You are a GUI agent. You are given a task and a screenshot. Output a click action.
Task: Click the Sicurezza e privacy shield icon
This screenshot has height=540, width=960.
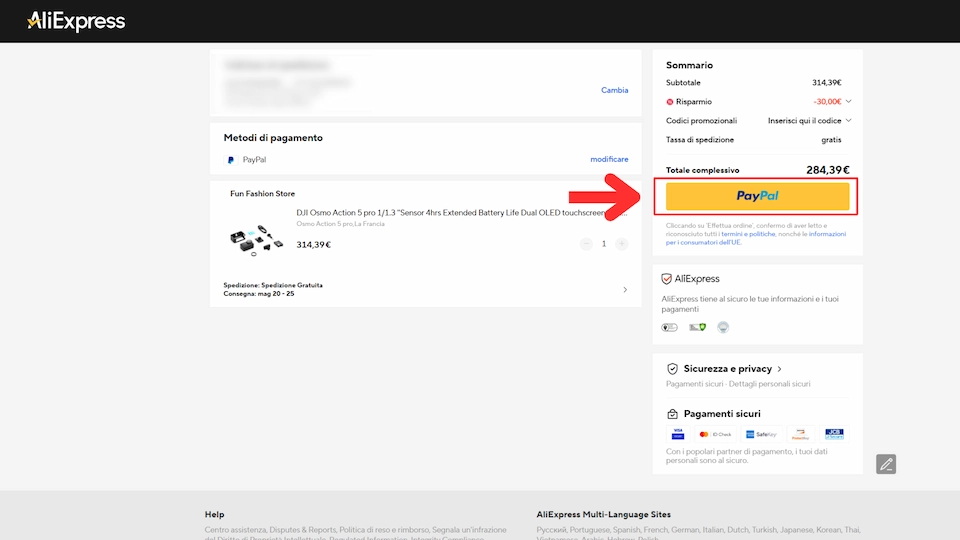[672, 369]
